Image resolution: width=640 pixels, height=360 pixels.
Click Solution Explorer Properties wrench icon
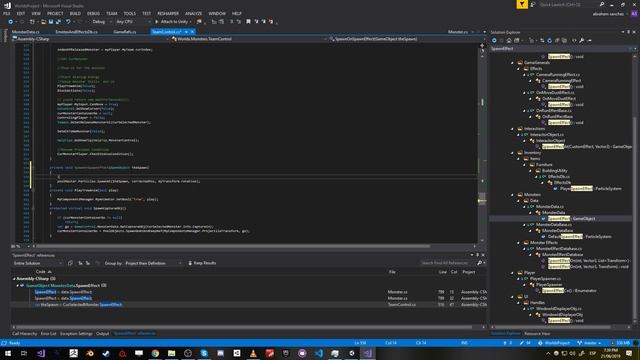click(x=581, y=40)
